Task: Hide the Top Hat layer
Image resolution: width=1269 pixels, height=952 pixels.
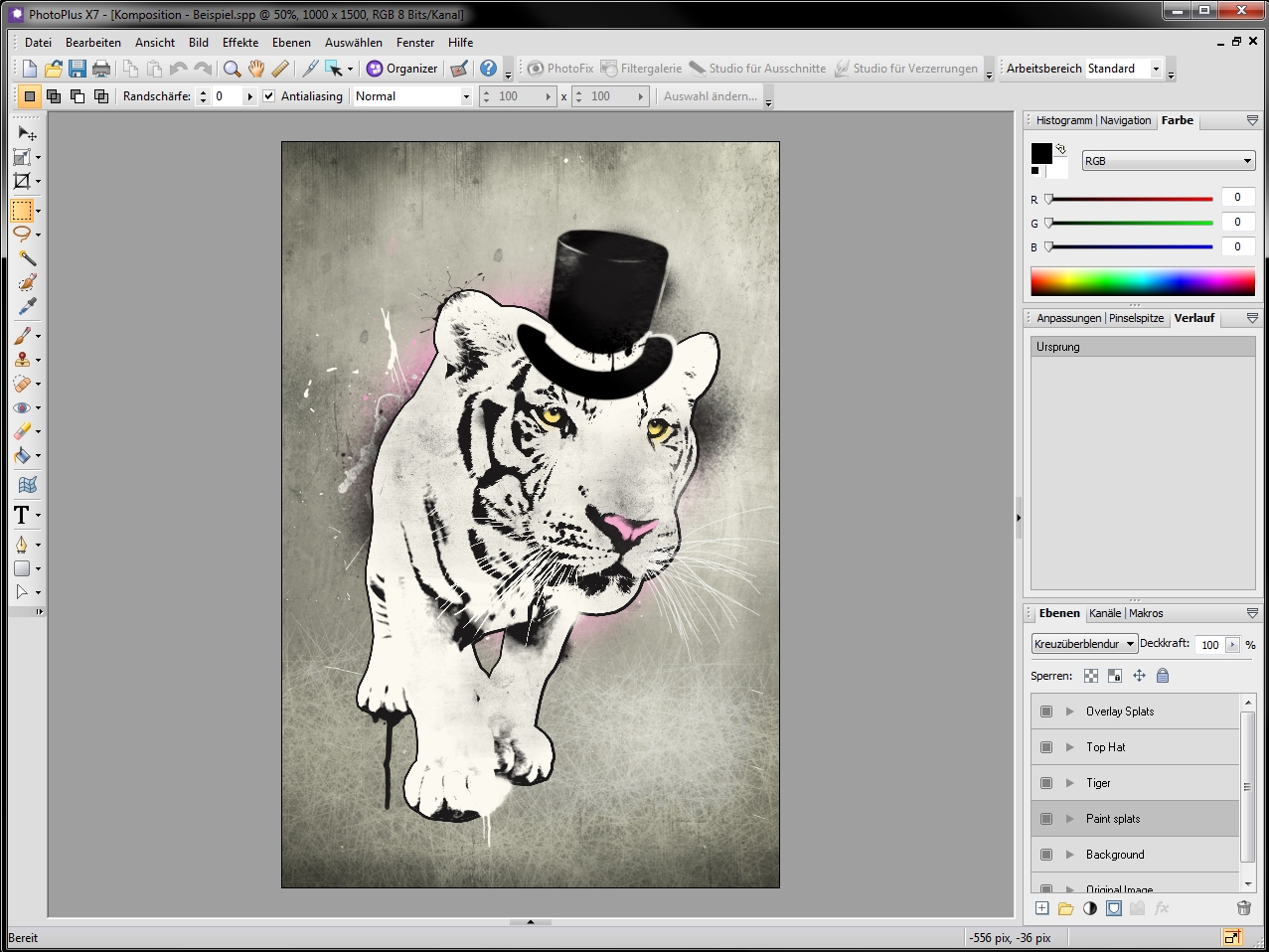Action: [x=1046, y=747]
